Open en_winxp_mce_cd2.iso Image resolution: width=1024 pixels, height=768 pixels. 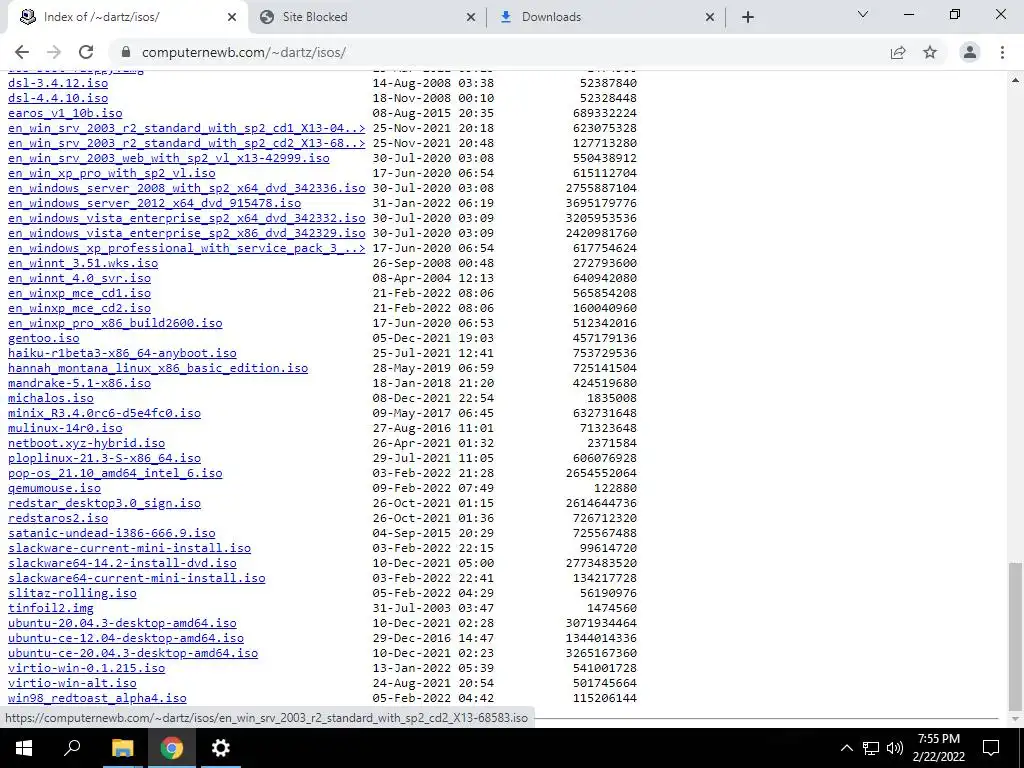click(79, 308)
